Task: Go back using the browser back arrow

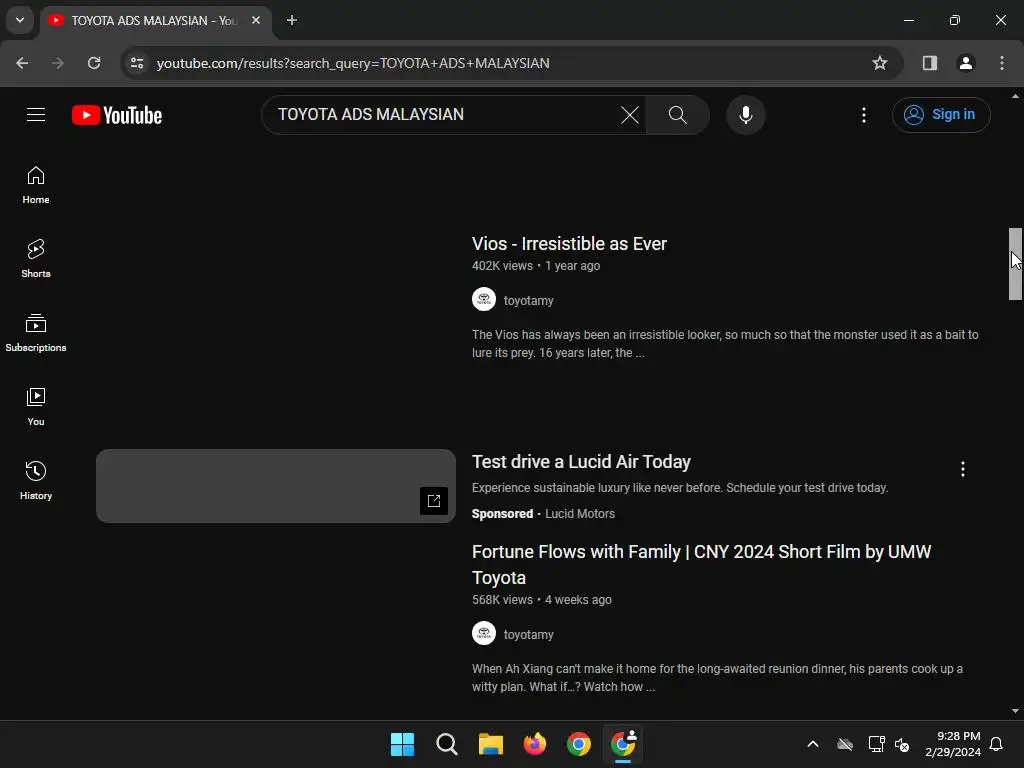Action: pyautogui.click(x=22, y=63)
